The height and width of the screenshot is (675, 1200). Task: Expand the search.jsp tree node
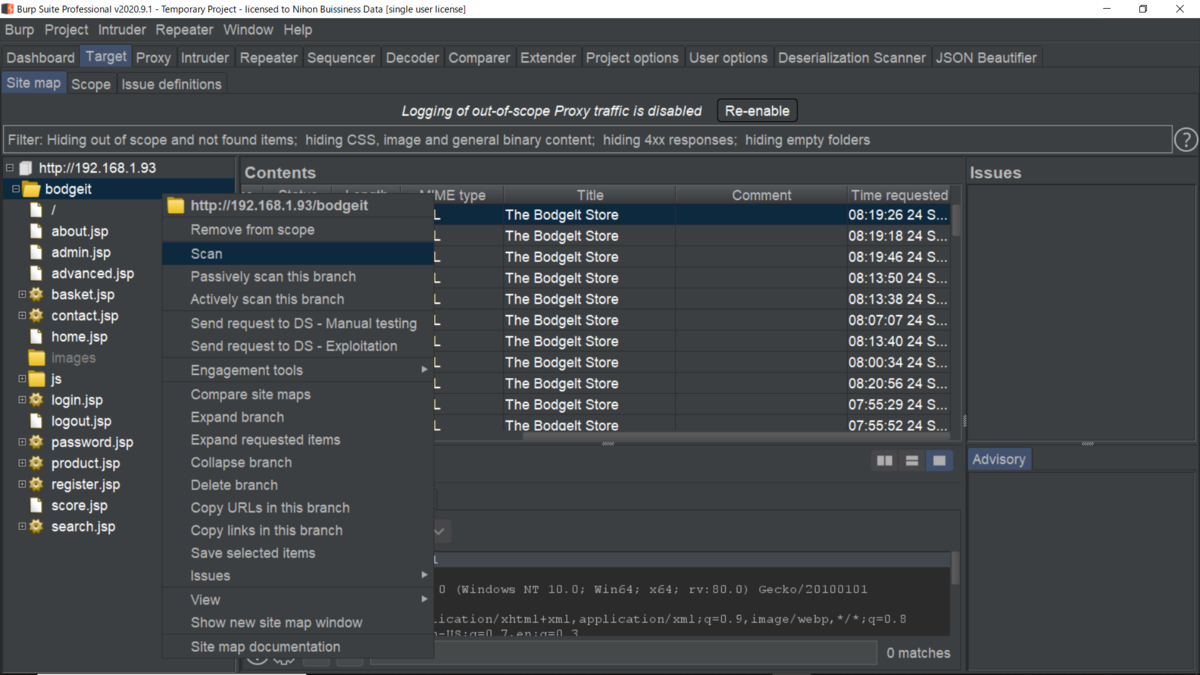click(22, 526)
